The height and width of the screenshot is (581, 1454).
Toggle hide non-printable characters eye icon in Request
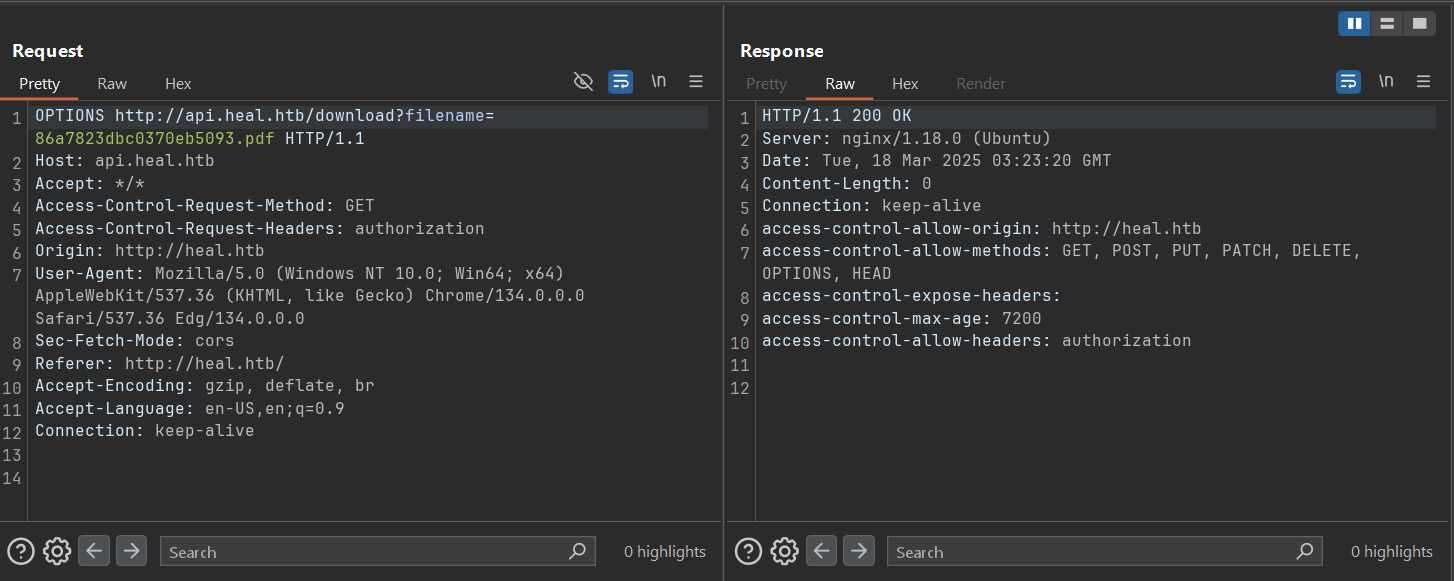[584, 82]
